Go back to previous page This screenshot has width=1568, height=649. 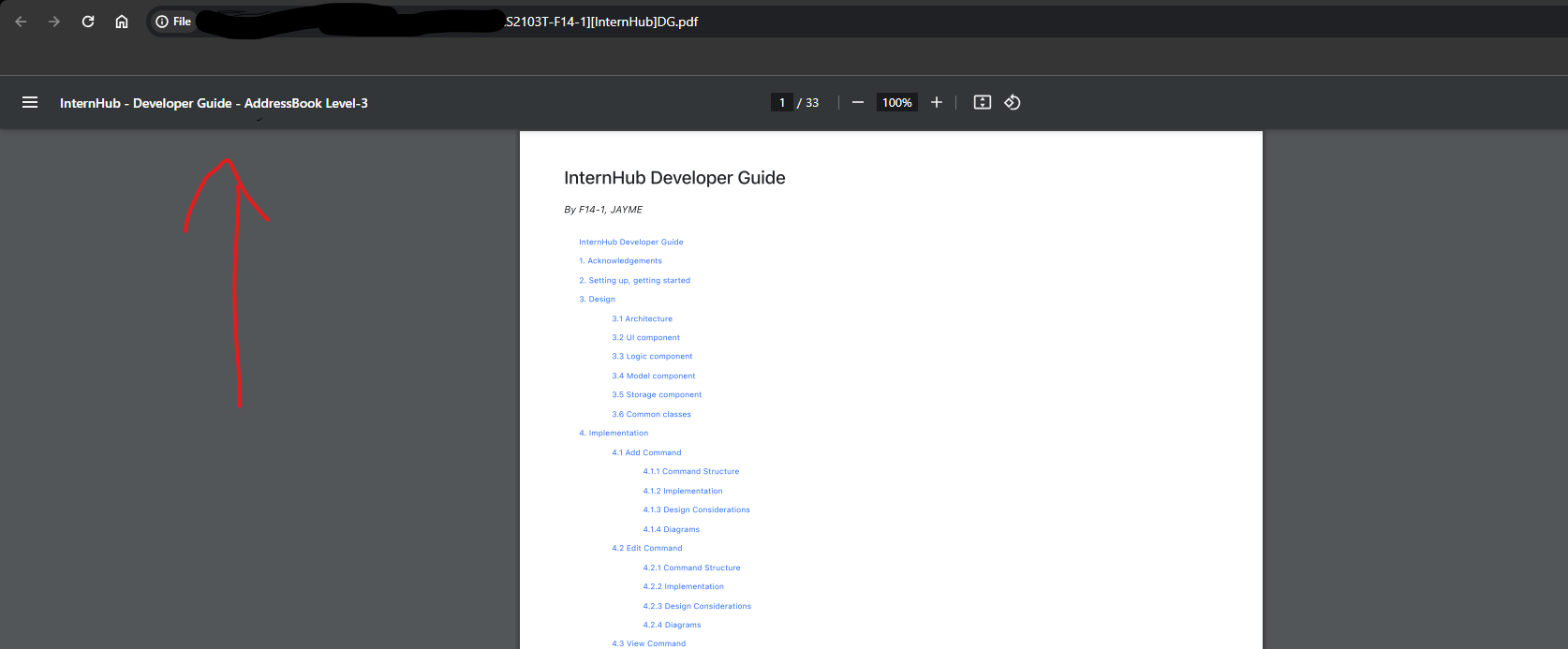pos(21,22)
